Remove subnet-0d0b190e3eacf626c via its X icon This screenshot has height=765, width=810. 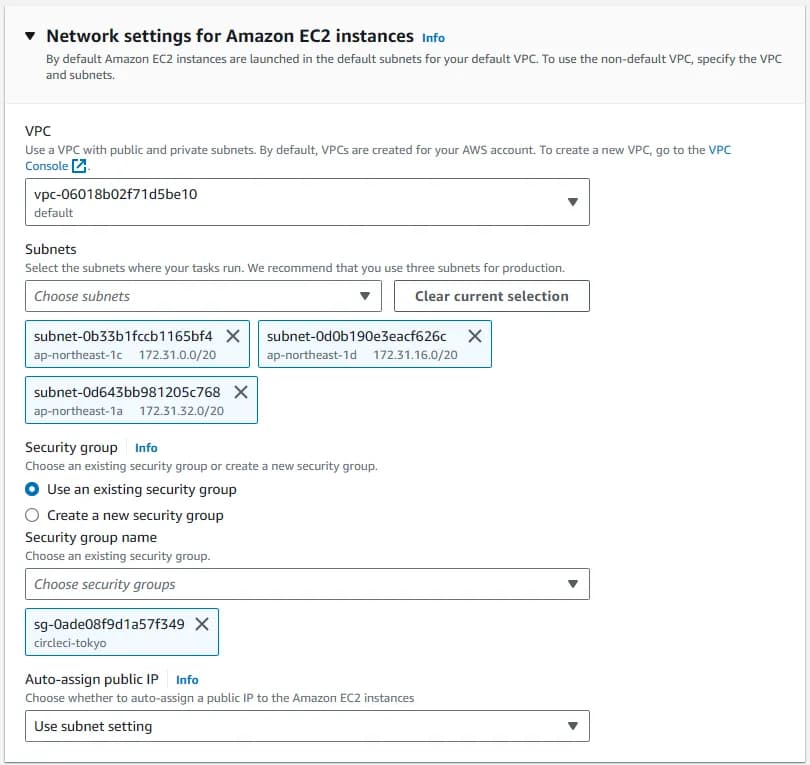[x=474, y=336]
